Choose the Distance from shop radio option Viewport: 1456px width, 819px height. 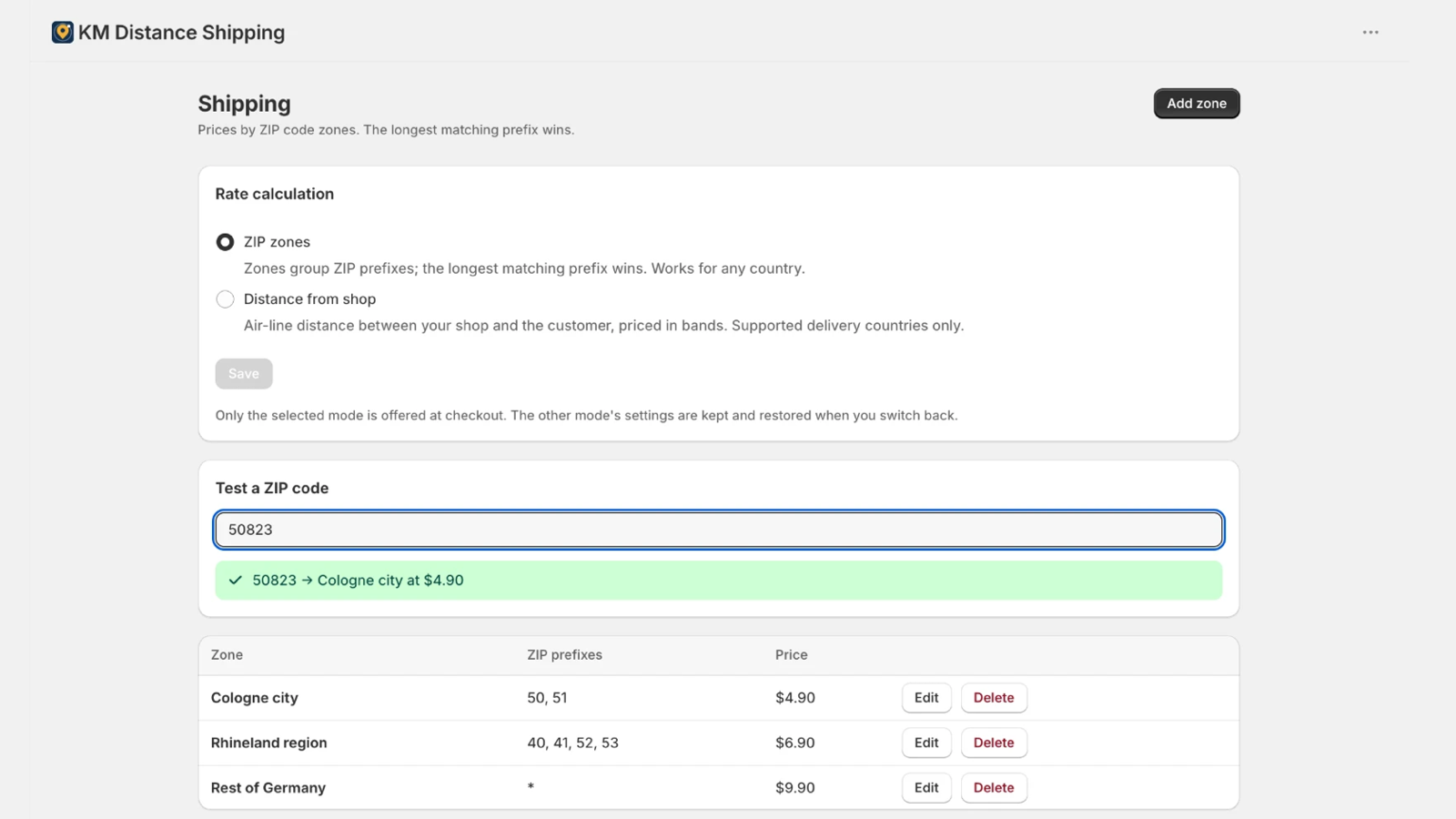225,299
